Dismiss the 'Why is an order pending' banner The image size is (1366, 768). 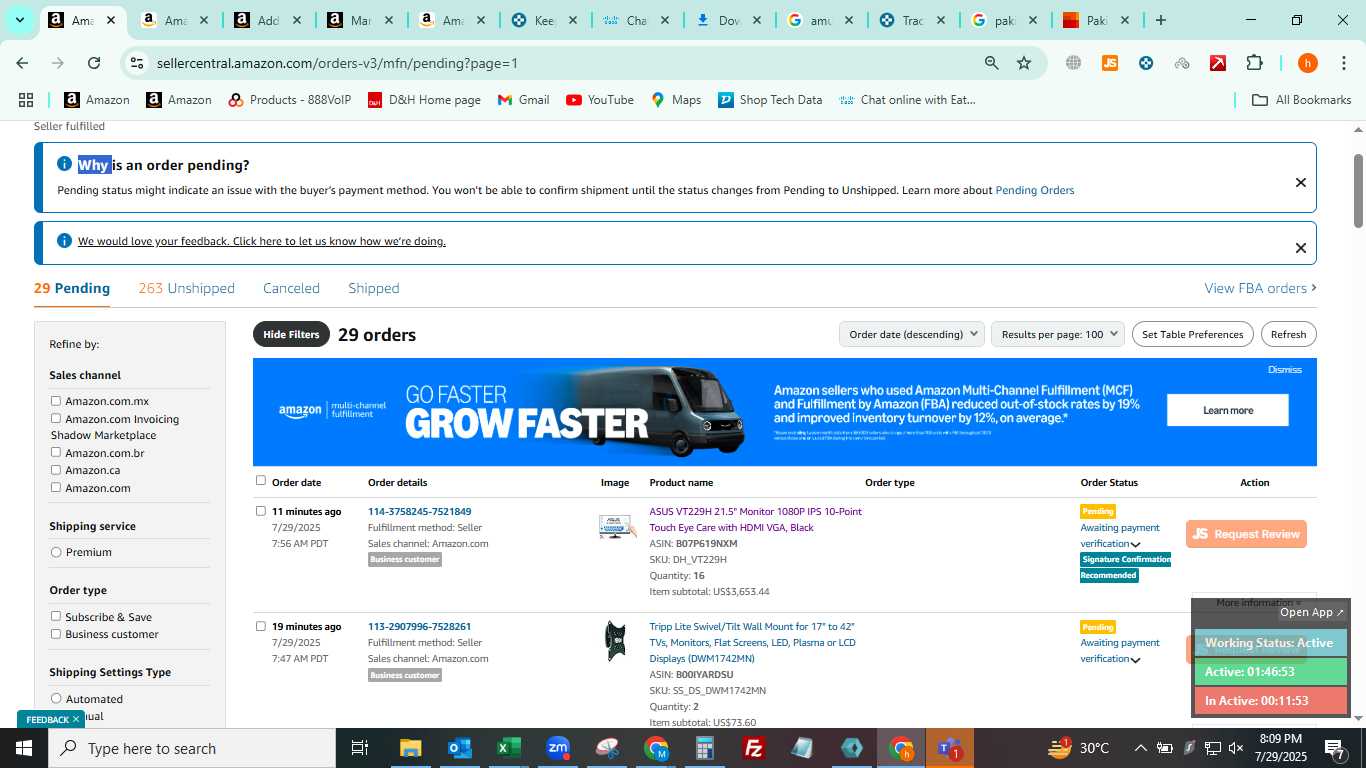1301,182
